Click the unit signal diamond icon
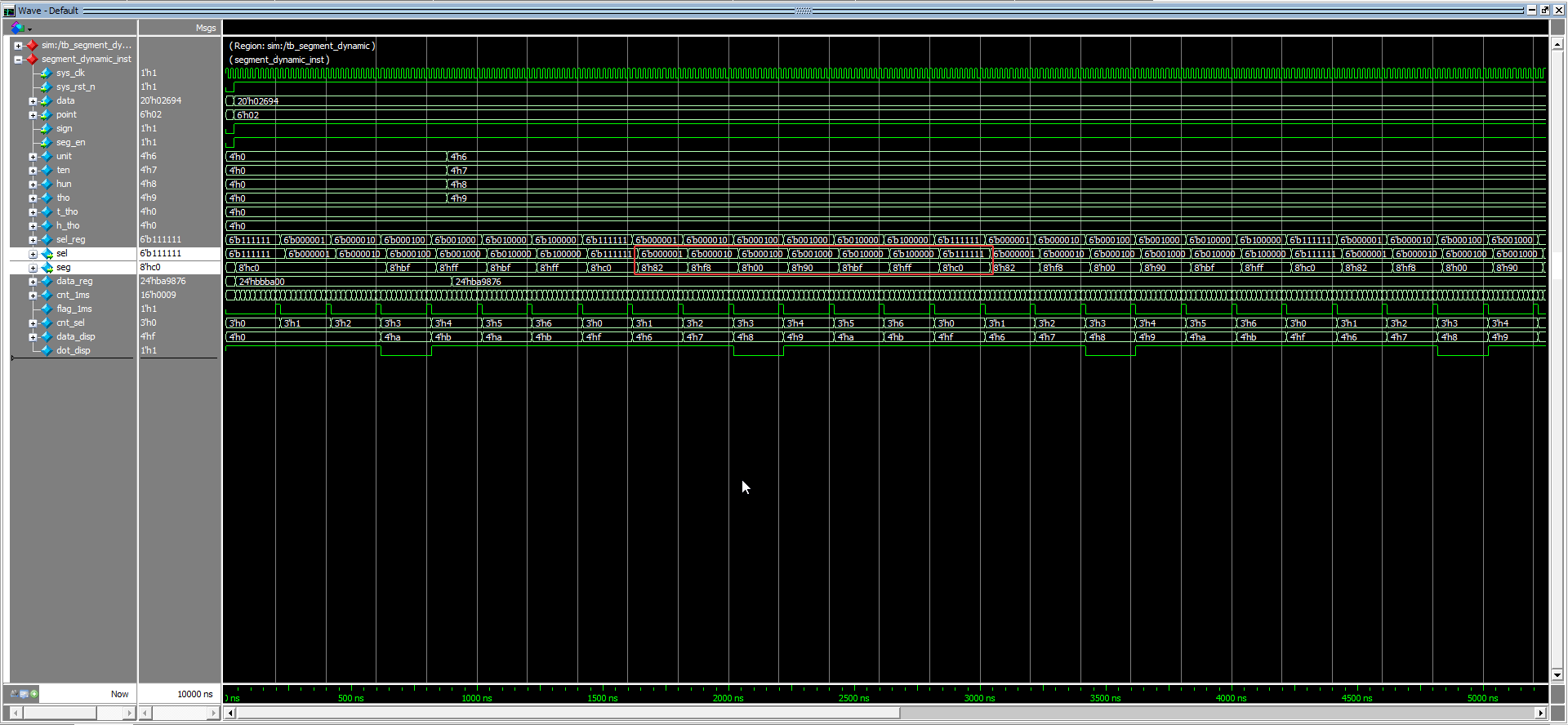Image resolution: width=1568 pixels, height=725 pixels. pyautogui.click(x=47, y=156)
